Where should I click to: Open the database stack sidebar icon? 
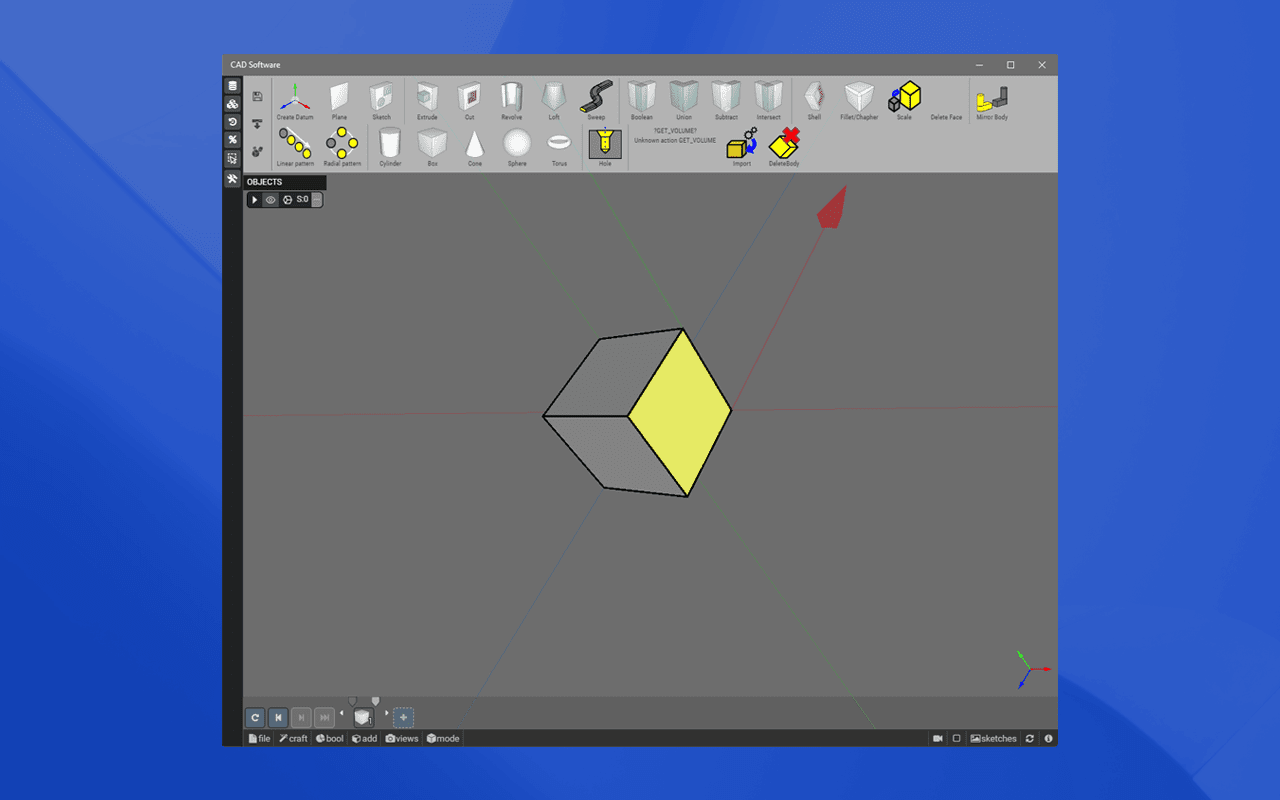(x=232, y=86)
